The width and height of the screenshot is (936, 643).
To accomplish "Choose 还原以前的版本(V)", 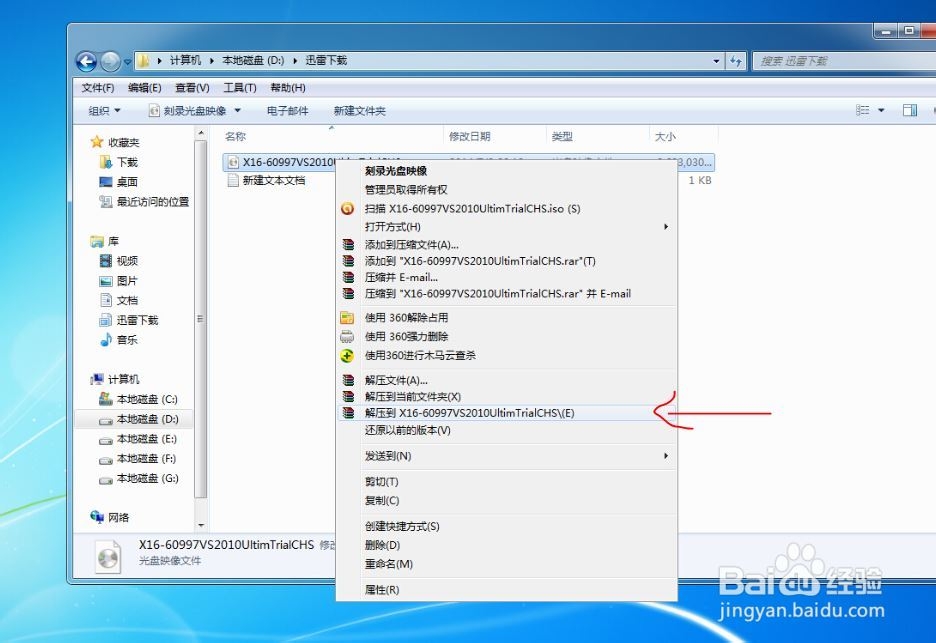I will tap(506, 430).
